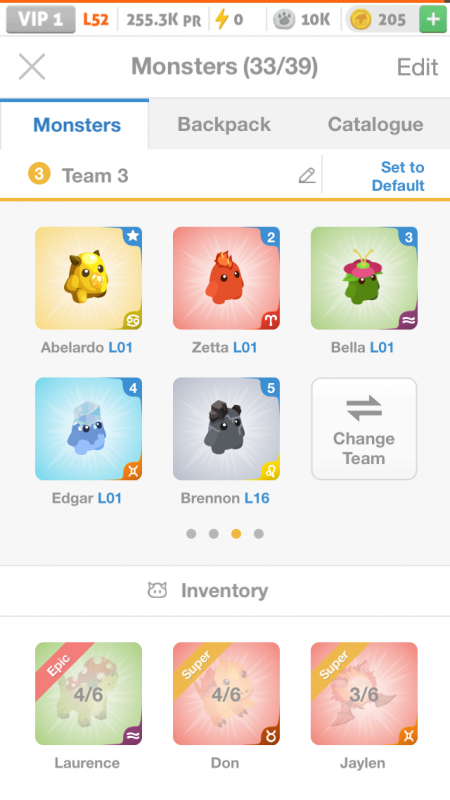The height and width of the screenshot is (800, 450).
Task: Select the Brennon L16 monster card
Action: [226, 429]
